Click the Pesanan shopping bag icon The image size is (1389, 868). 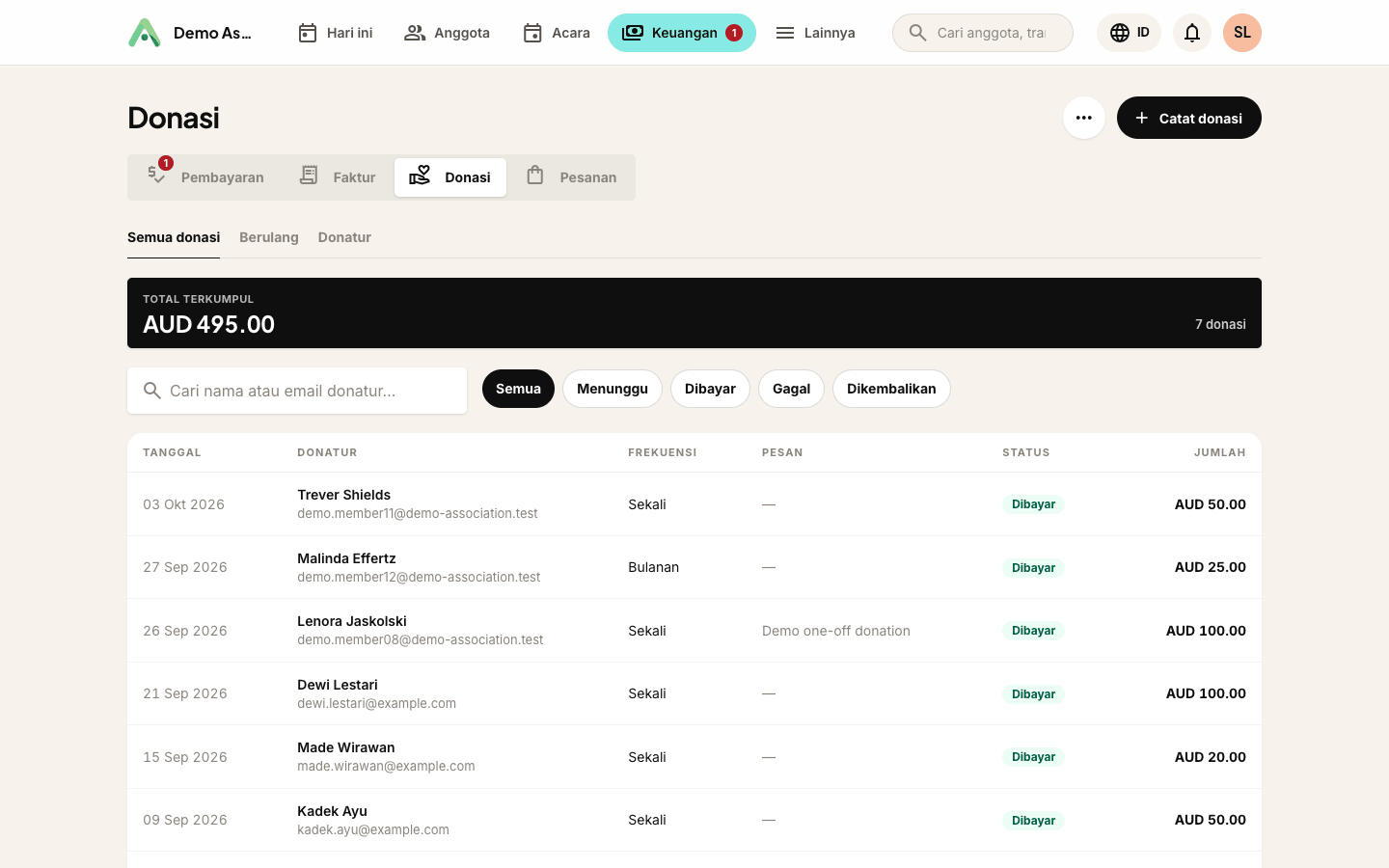(x=535, y=176)
